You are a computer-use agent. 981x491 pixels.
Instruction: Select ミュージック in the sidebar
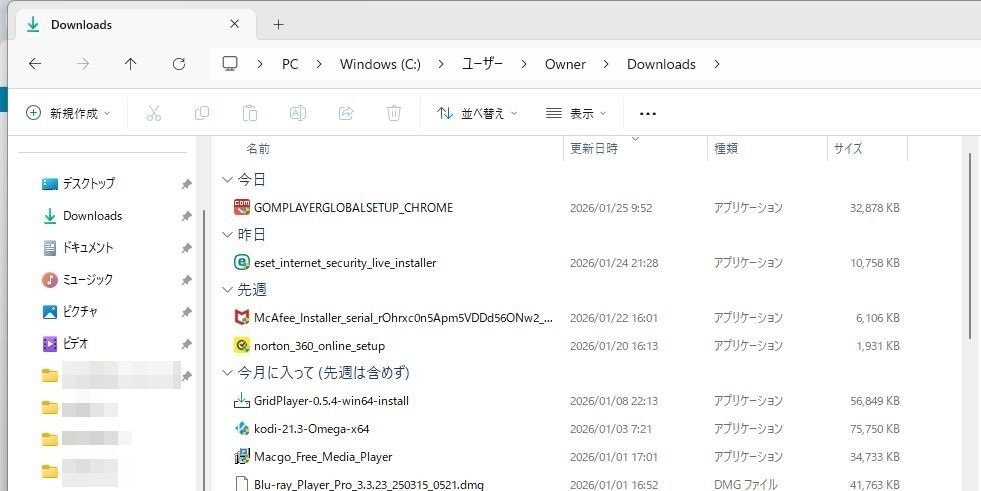(87, 280)
